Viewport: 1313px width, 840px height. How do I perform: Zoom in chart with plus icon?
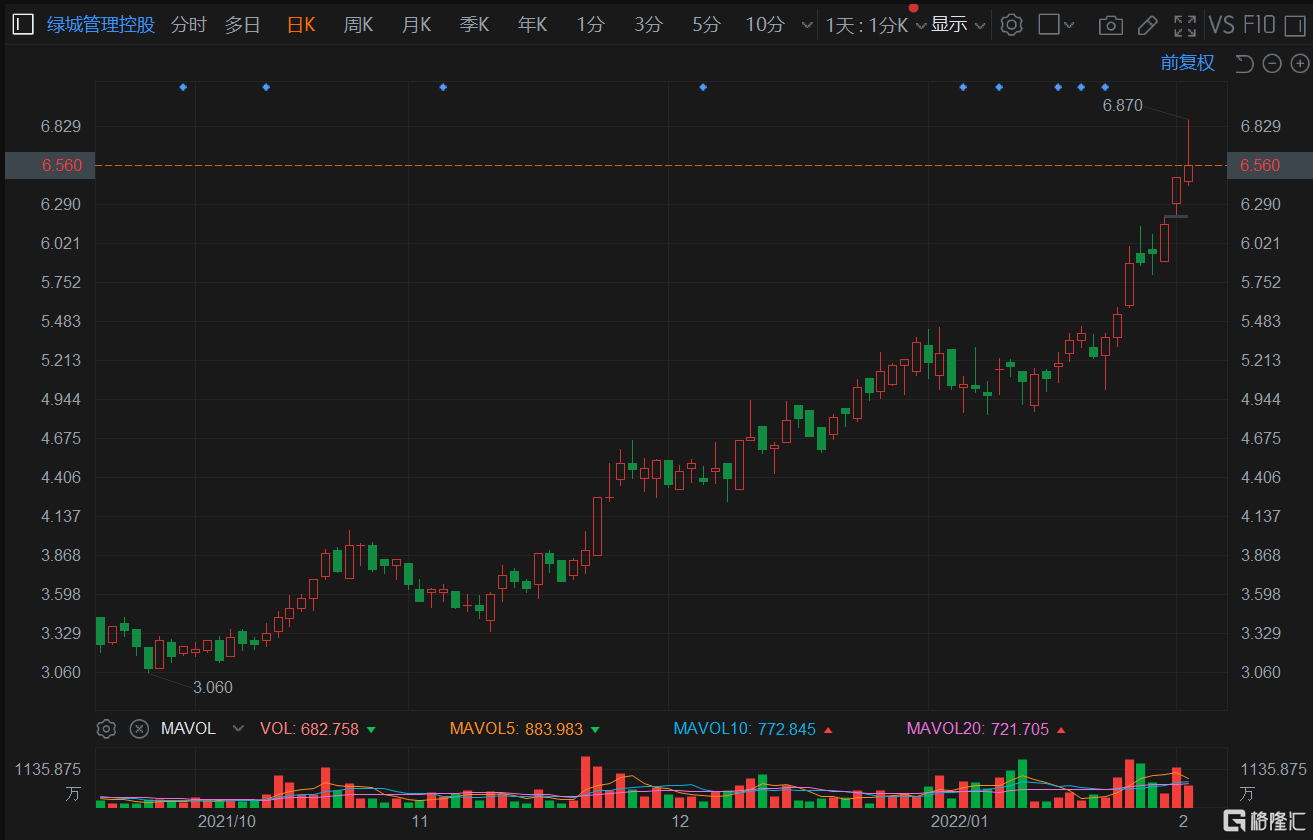coord(1299,64)
